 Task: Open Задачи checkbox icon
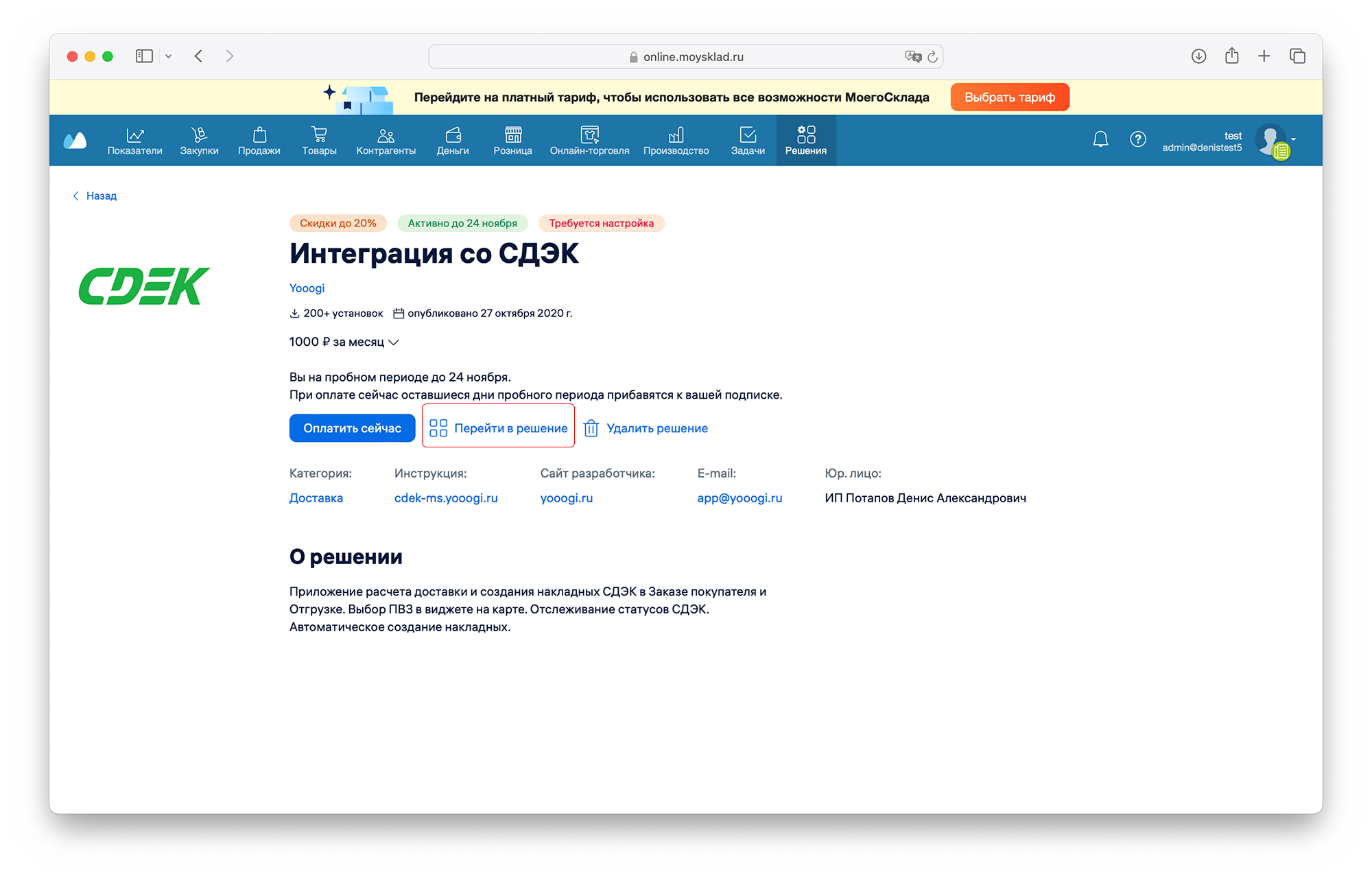[748, 134]
